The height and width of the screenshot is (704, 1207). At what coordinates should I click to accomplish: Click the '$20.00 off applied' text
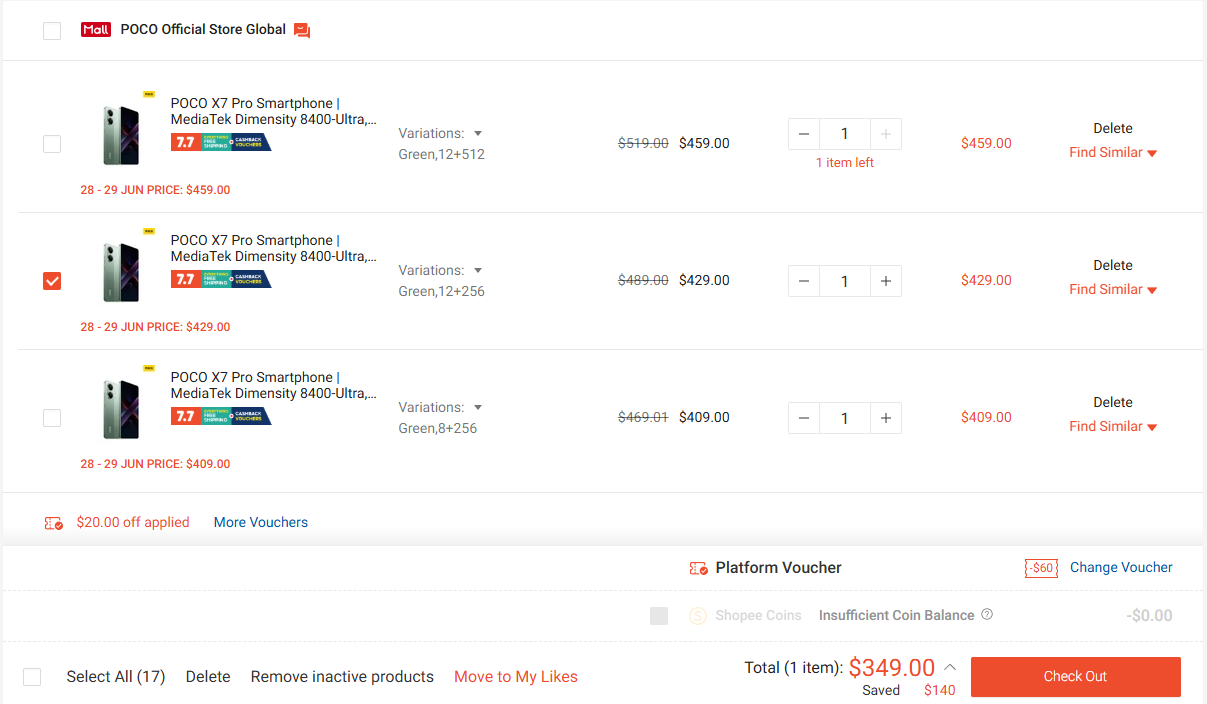133,522
